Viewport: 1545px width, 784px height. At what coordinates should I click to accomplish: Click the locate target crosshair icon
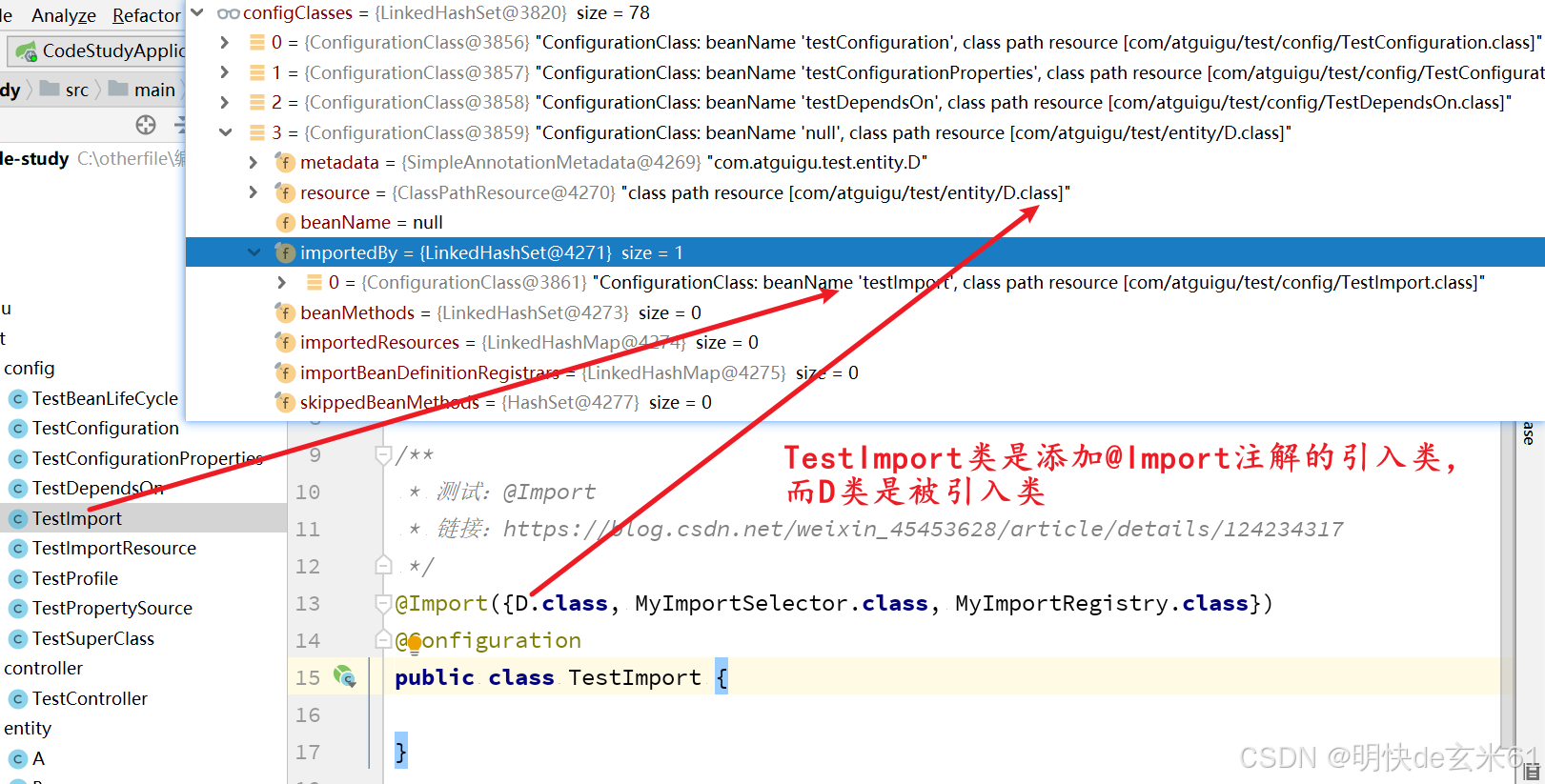point(146,125)
